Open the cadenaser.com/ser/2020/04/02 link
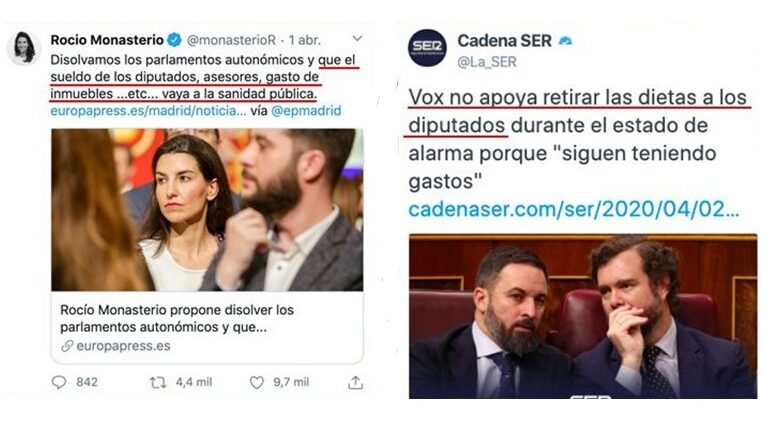 (574, 209)
